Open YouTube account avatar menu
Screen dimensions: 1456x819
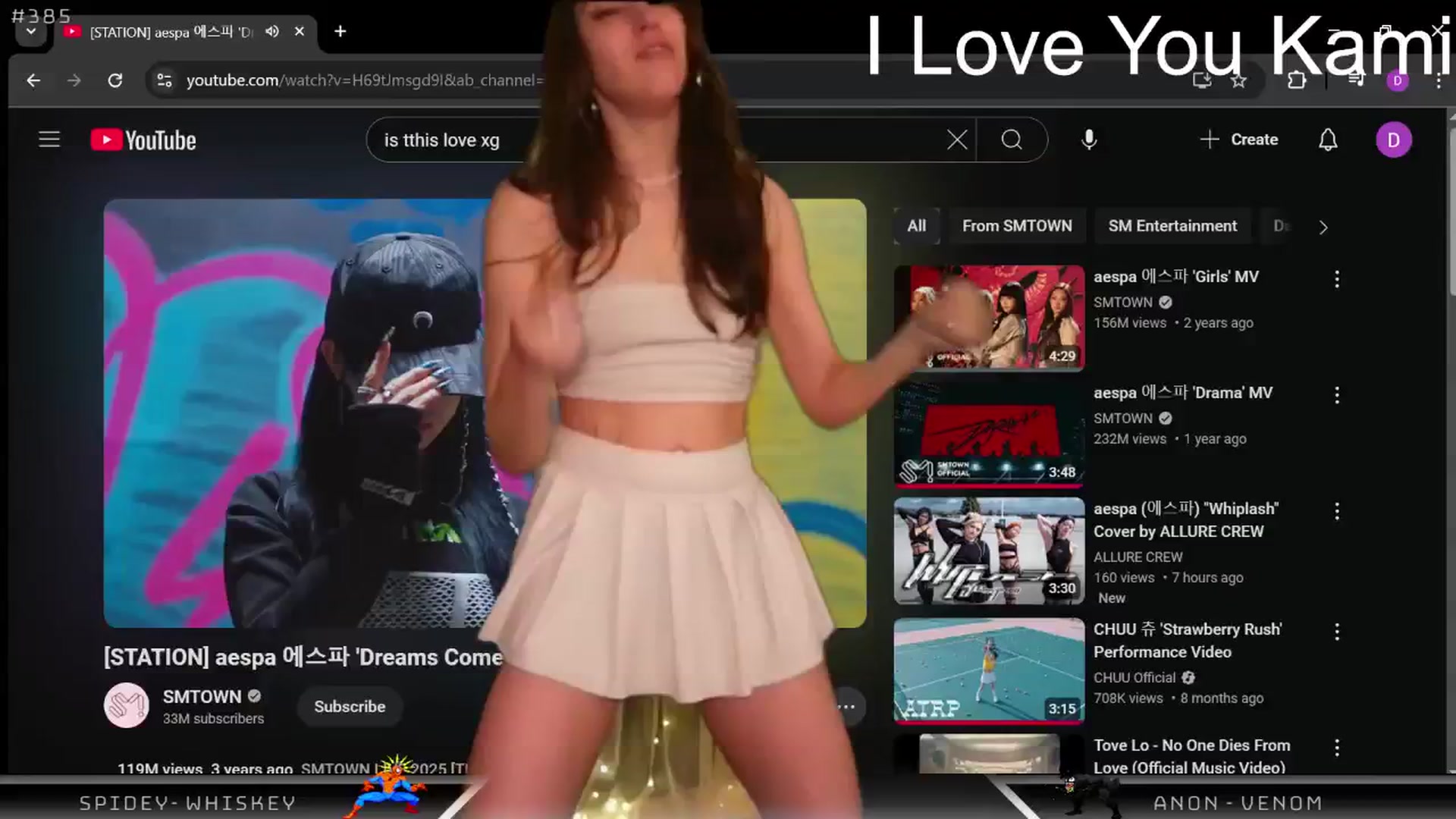(1394, 140)
